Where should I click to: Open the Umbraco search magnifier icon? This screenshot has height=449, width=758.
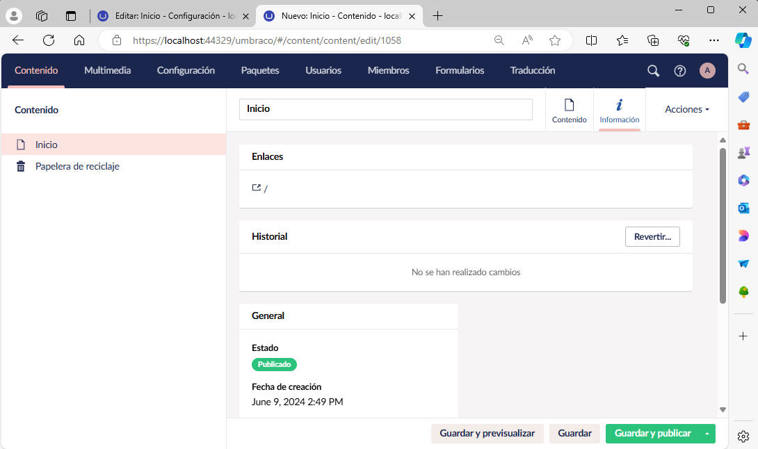click(x=653, y=71)
